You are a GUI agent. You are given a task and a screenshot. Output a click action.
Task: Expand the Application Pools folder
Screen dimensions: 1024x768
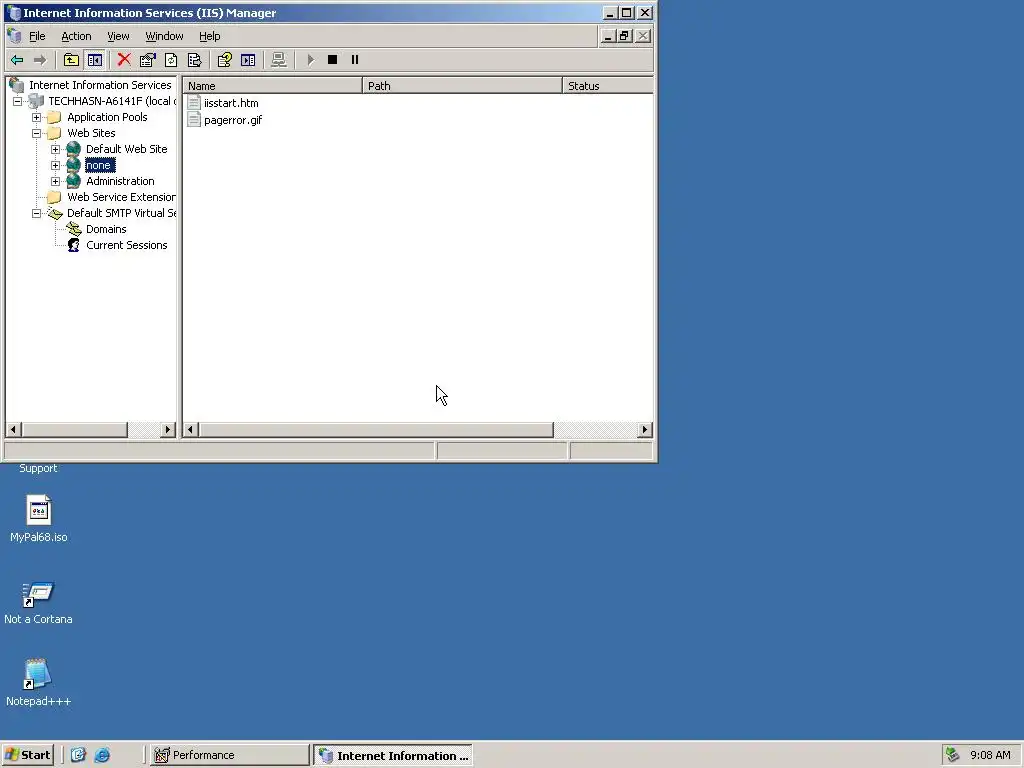click(37, 118)
